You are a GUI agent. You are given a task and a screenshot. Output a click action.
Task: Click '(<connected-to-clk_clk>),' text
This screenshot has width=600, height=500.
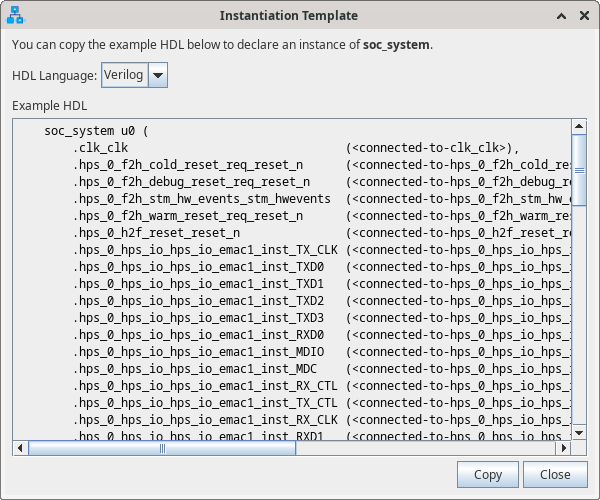pyautogui.click(x=432, y=148)
